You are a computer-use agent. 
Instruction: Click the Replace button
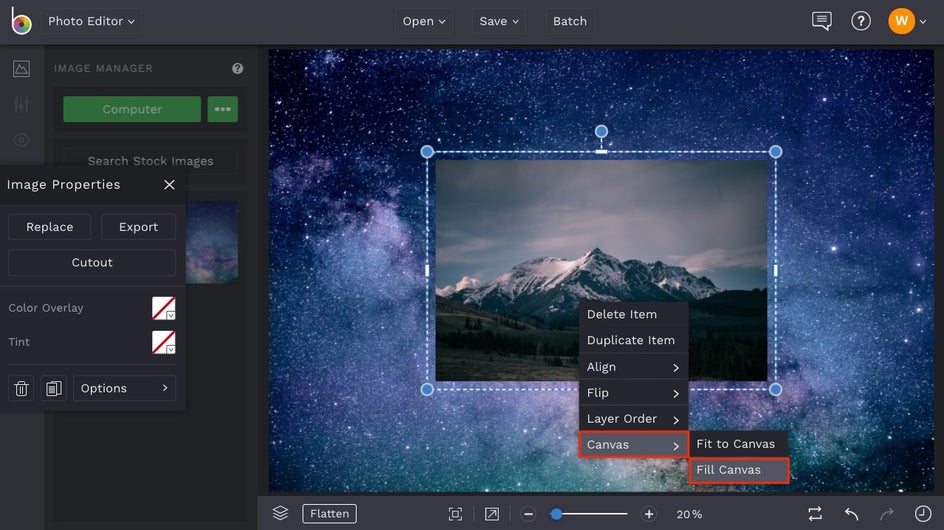[x=49, y=227]
